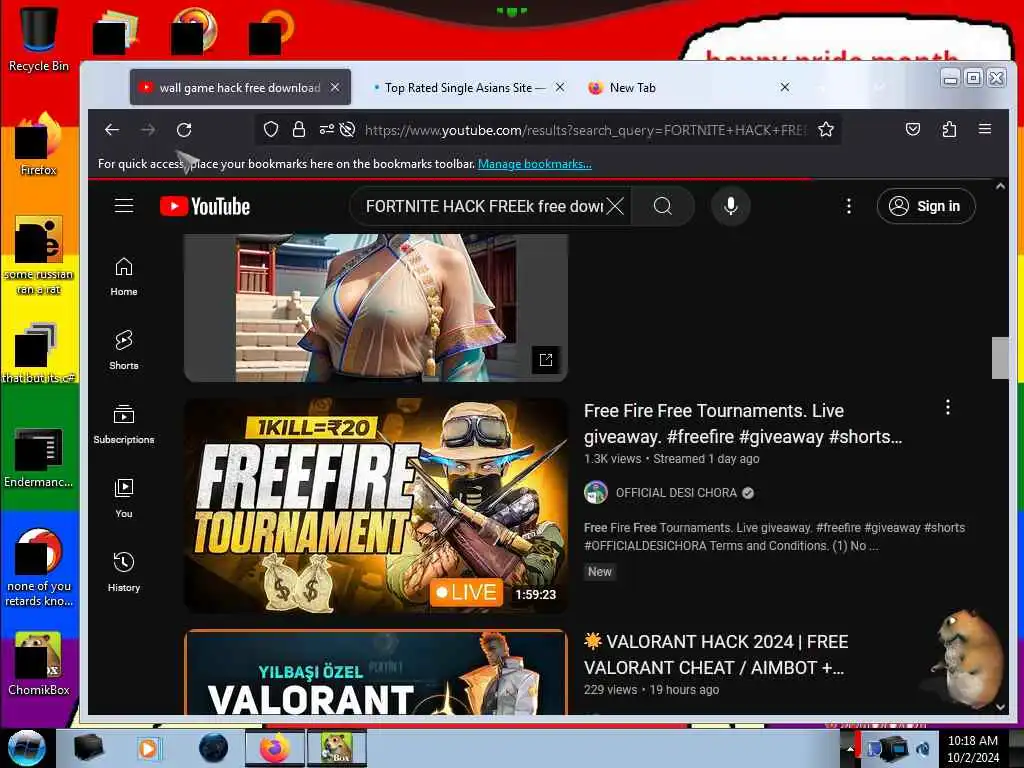Select the Endermanc... desktop icon
This screenshot has height=768, width=1024.
(38, 457)
